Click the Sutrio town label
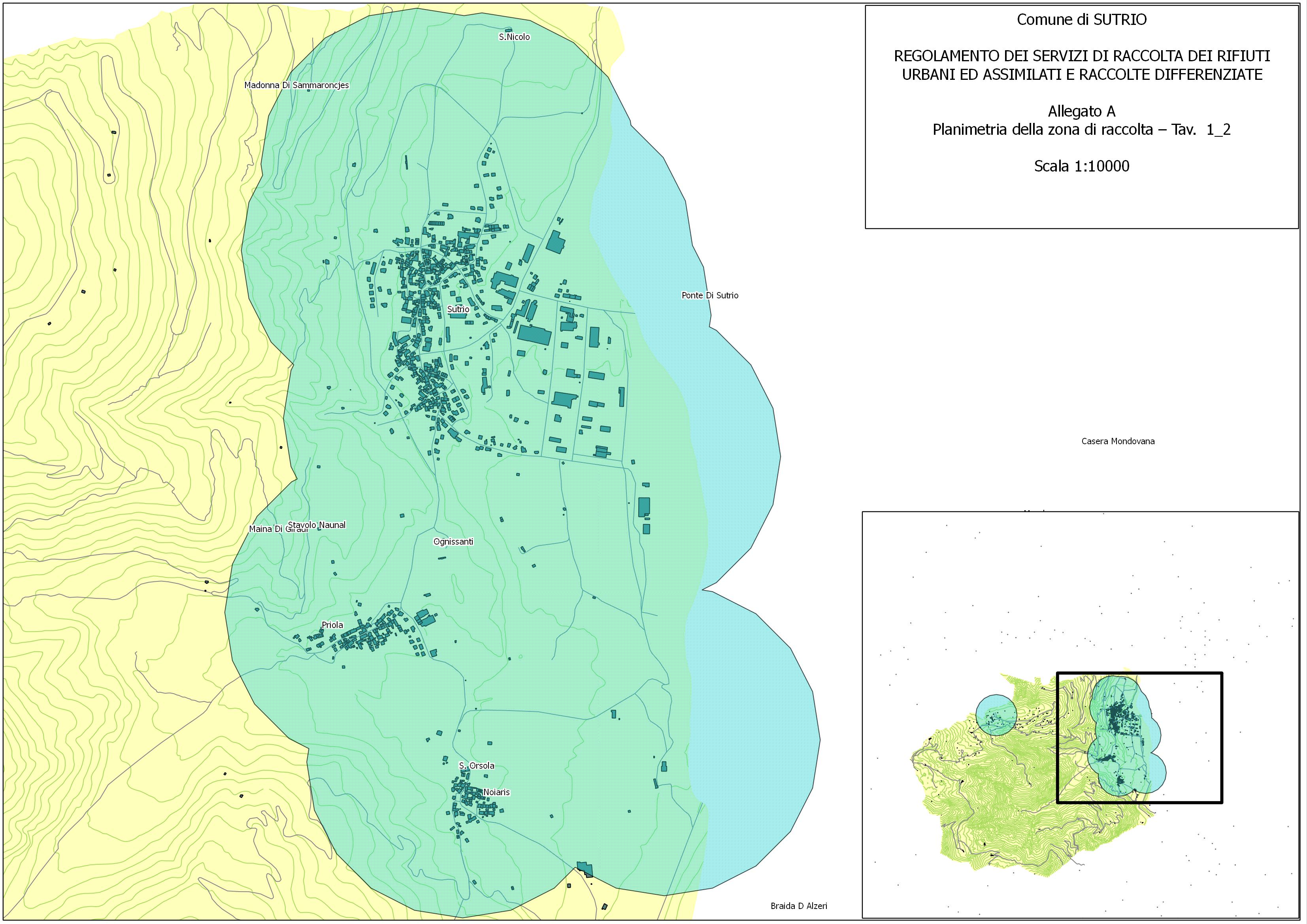The width and height of the screenshot is (1307, 924). pyautogui.click(x=458, y=309)
